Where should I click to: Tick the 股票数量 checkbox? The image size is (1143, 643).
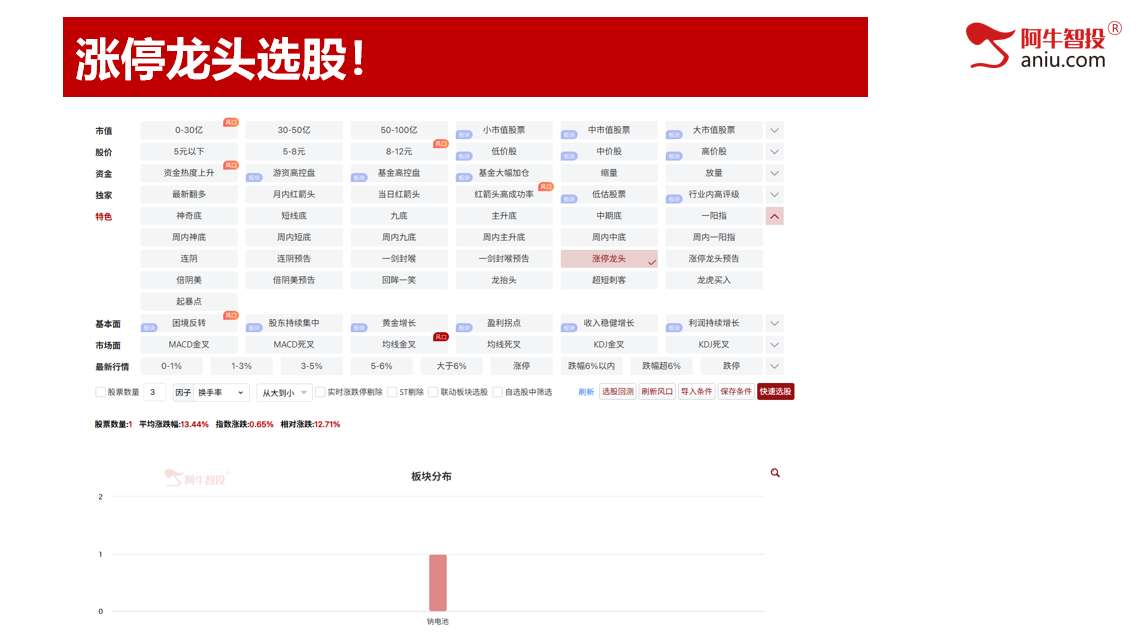point(101,392)
